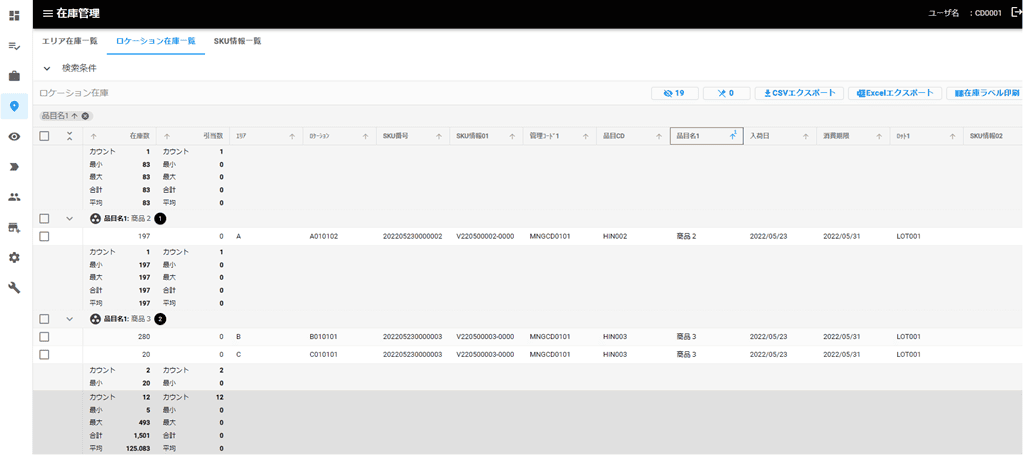The image size is (1024, 455).
Task: Click grand total value 1,501
Action: tap(141, 435)
